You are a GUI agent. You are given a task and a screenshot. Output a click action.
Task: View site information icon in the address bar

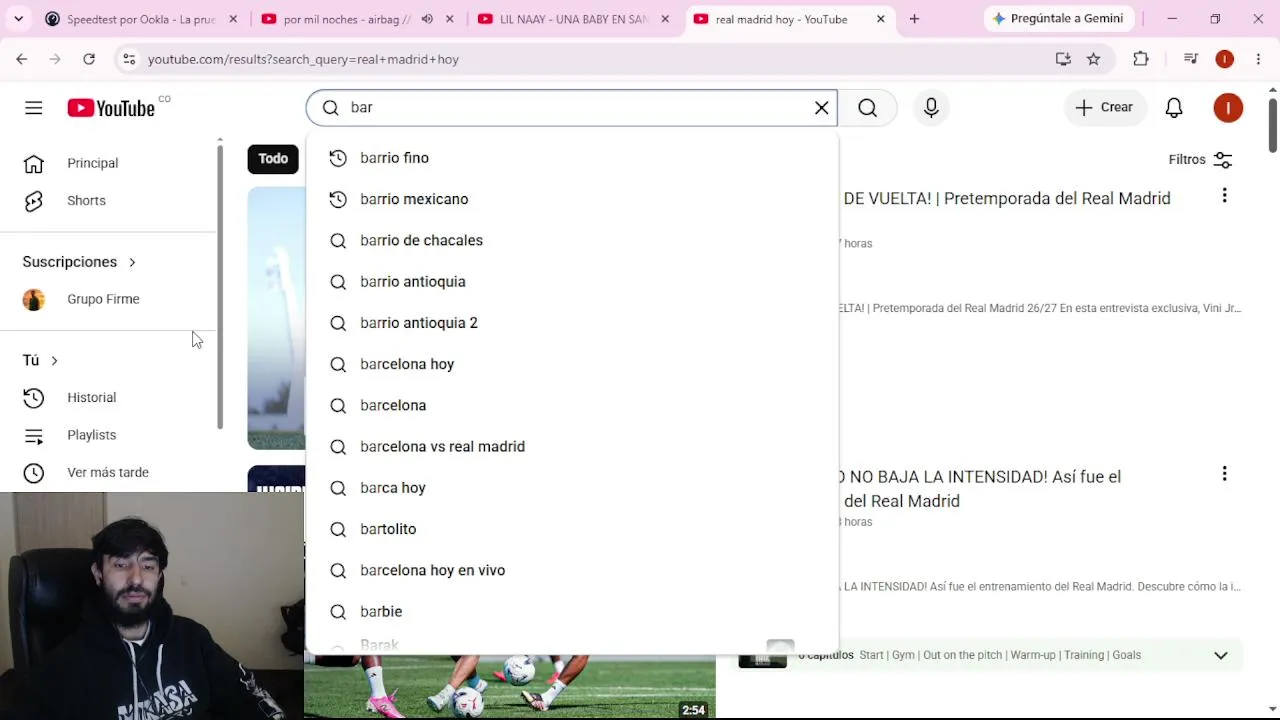point(128,59)
